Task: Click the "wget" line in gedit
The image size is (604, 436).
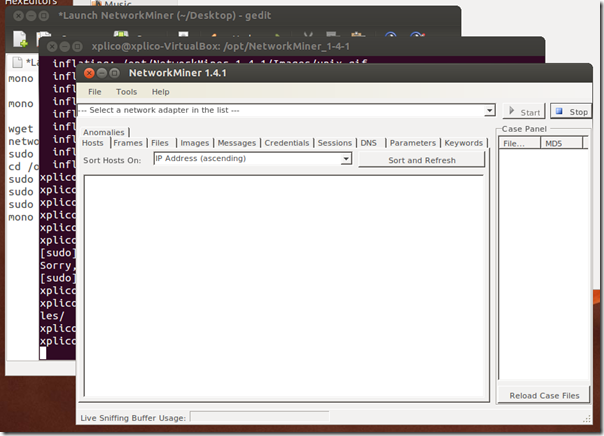Action: coord(21,129)
